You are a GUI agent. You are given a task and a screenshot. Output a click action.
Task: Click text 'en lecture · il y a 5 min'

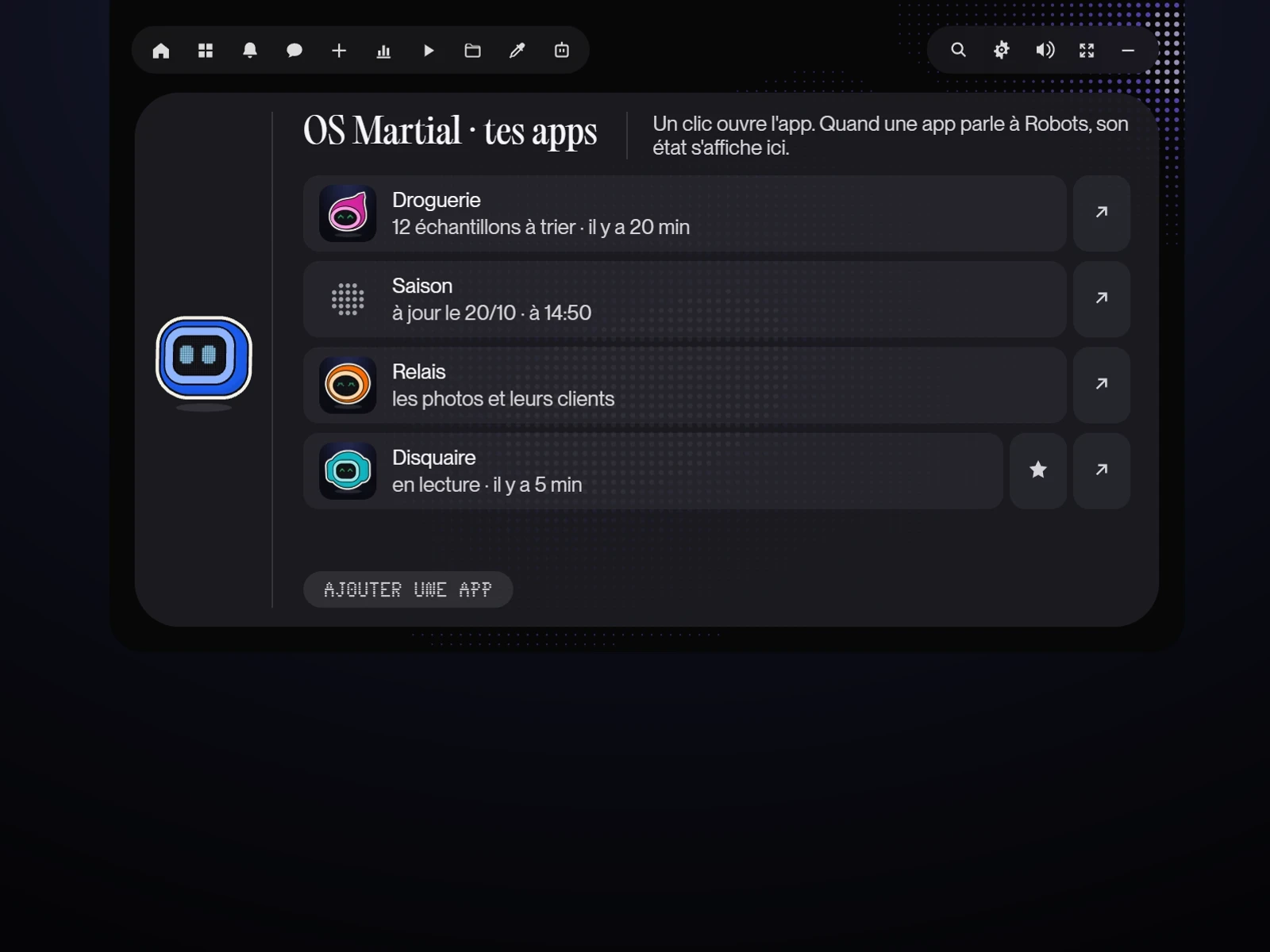487,485
